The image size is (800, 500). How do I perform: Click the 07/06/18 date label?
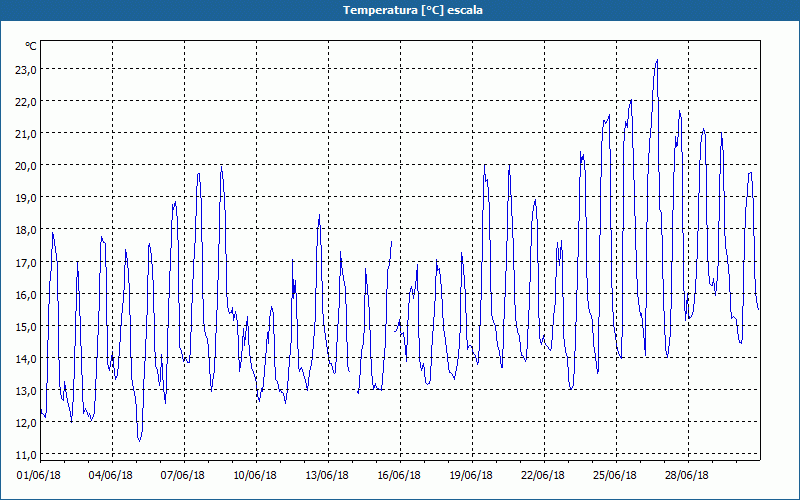point(183,476)
